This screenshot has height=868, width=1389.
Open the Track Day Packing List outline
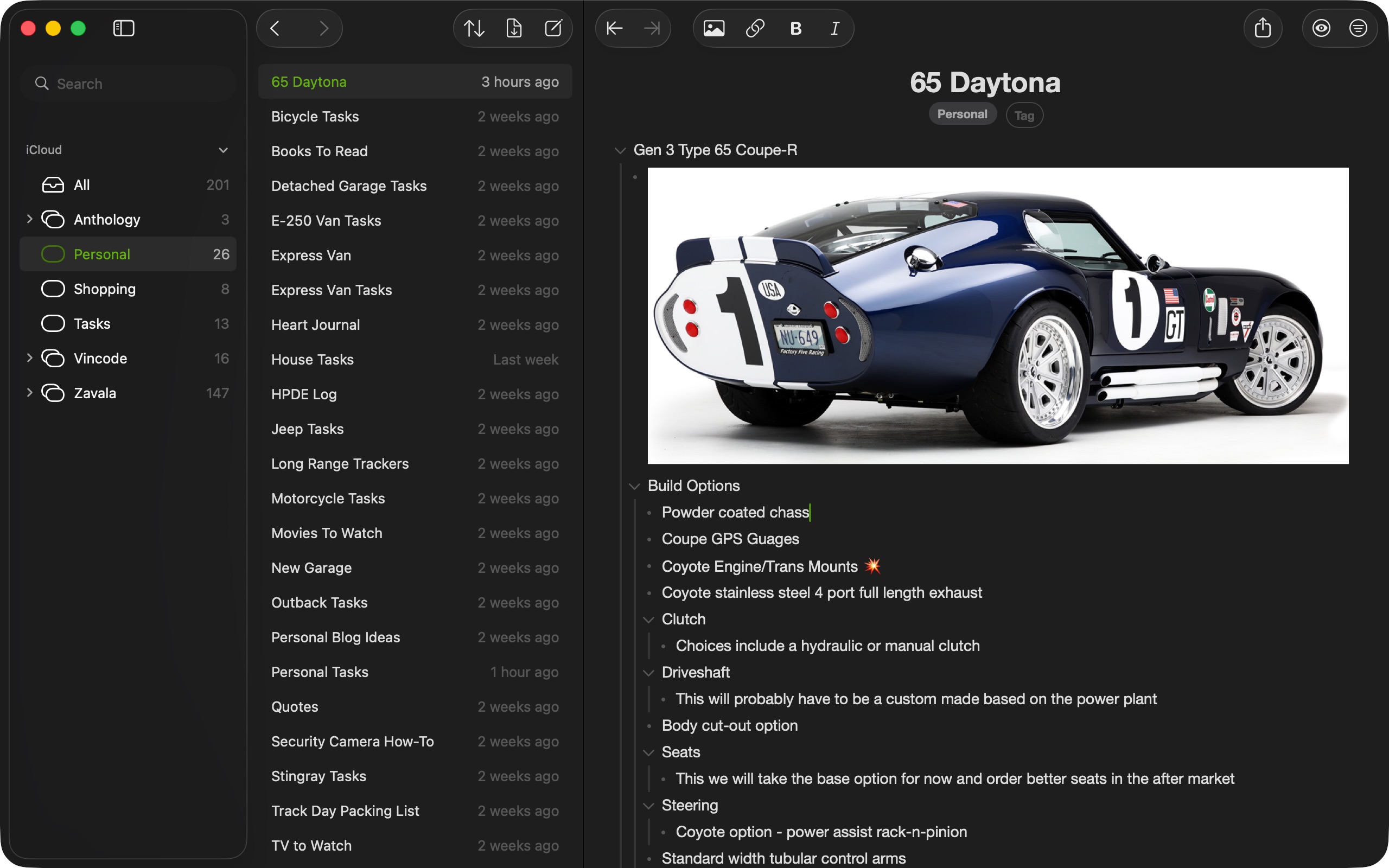coord(415,810)
